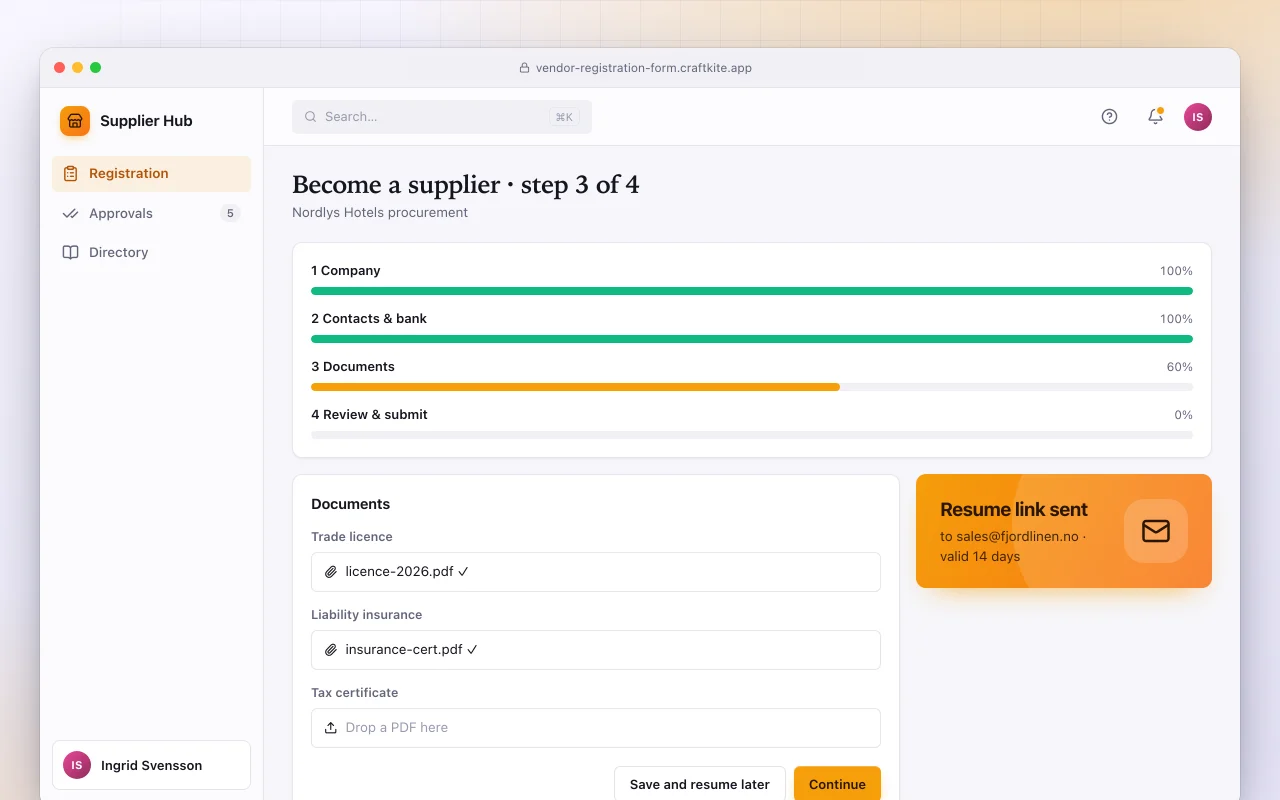Click the magnifier icon in the search bar
Screen dimensions: 1280x800
click(x=311, y=117)
